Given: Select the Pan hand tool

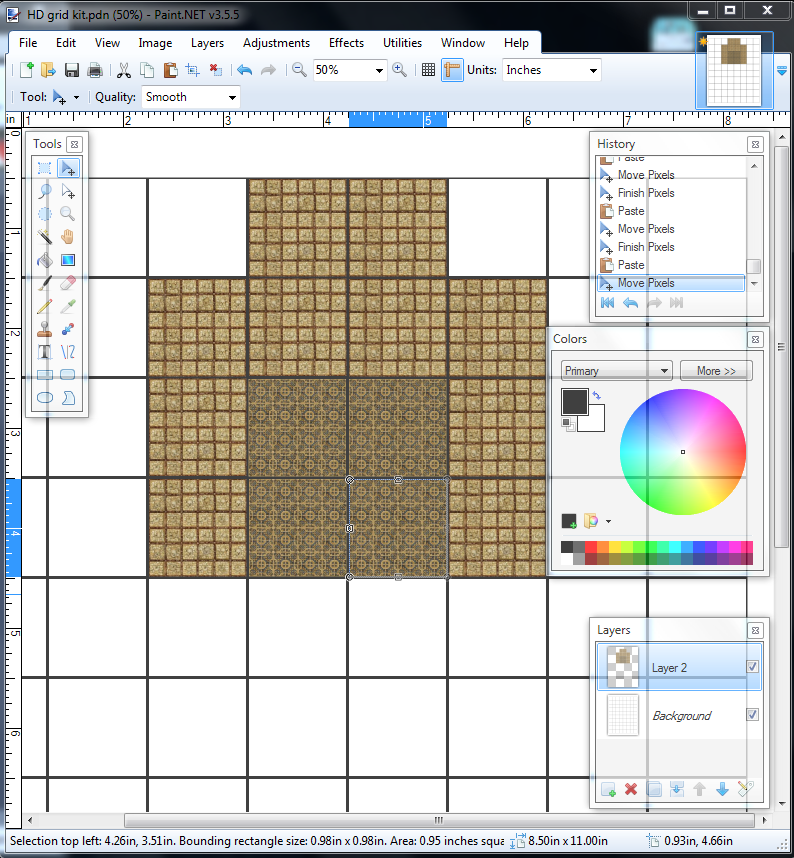Looking at the screenshot, I should click(68, 237).
